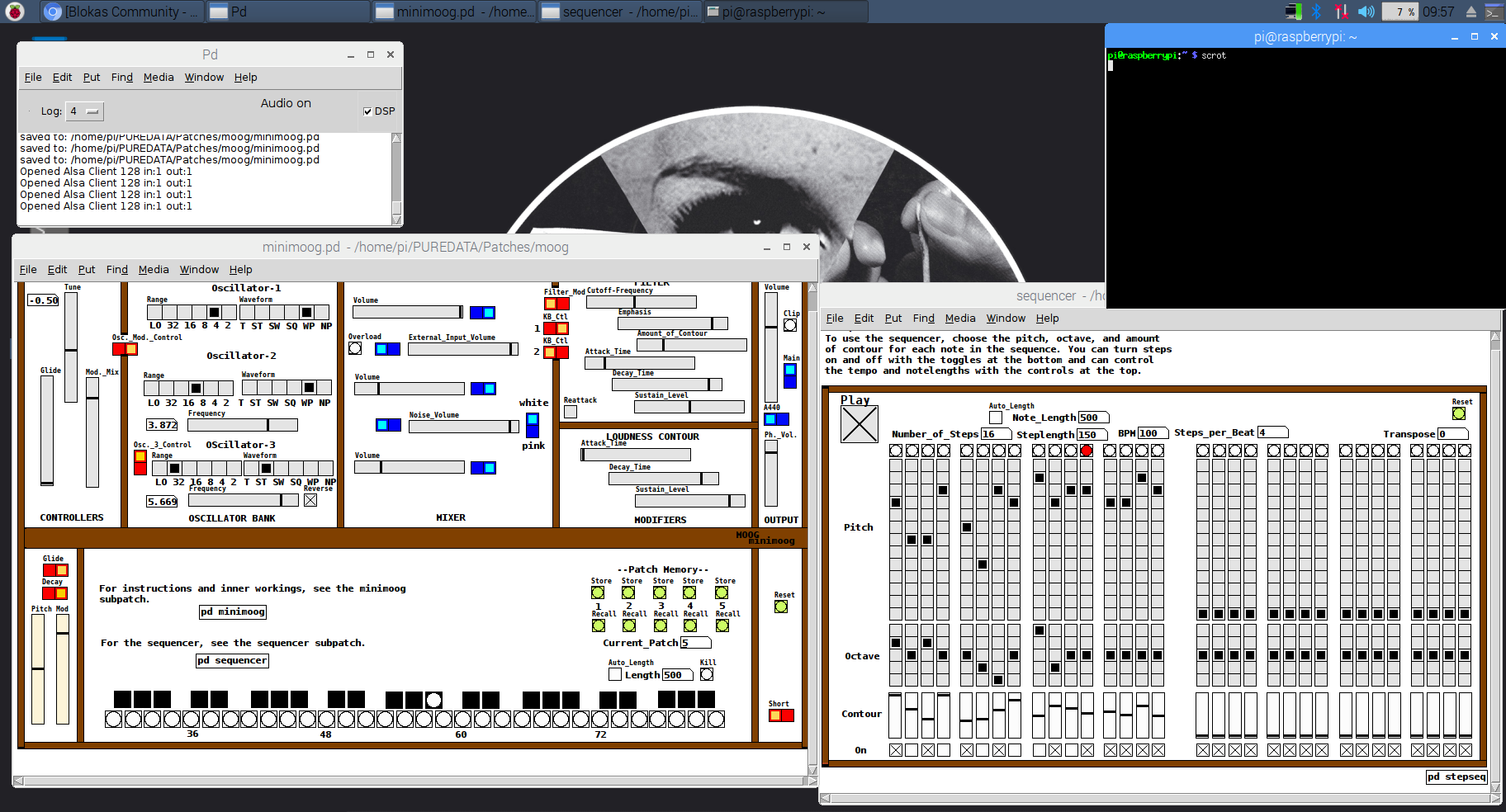1506x812 pixels.
Task: Click the red active step indicator in sequencer
Action: [1087, 451]
